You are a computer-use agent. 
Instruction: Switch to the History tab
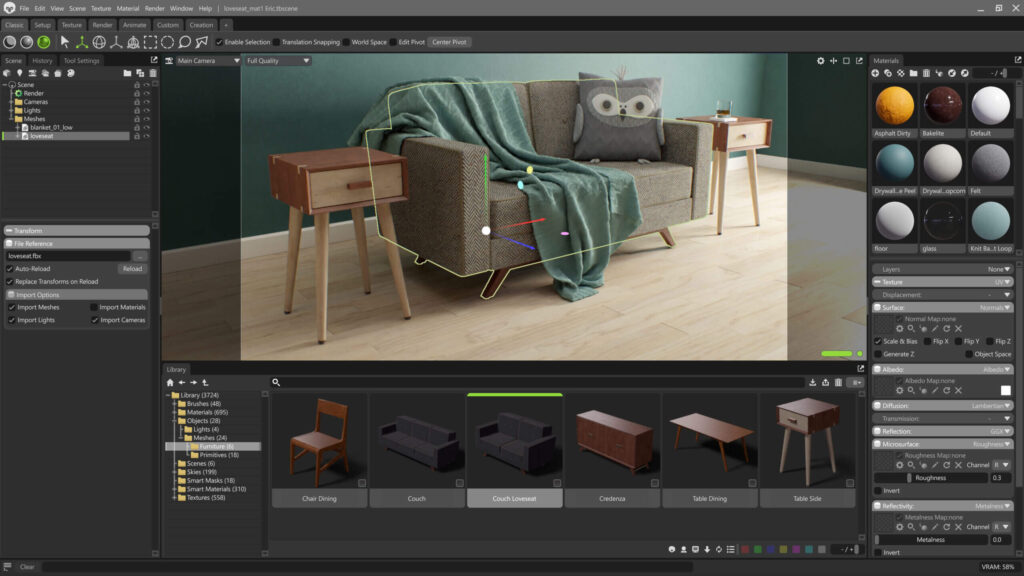42,61
